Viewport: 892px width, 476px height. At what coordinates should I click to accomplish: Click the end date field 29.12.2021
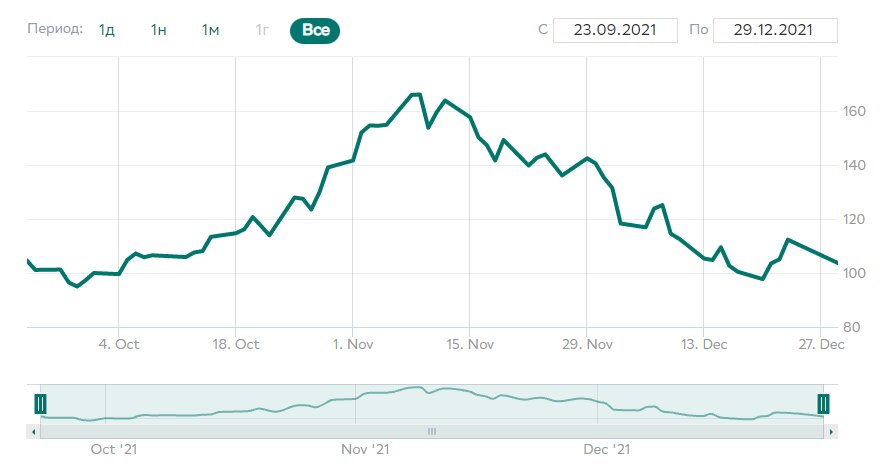pyautogui.click(x=776, y=30)
